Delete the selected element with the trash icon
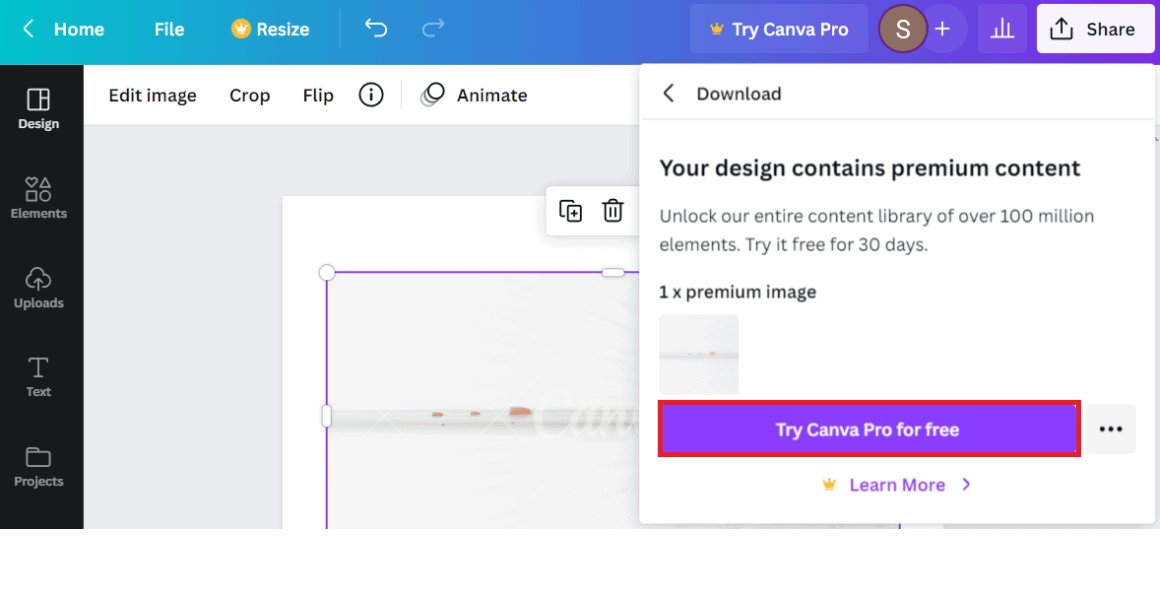1160x595 pixels. 612,211
